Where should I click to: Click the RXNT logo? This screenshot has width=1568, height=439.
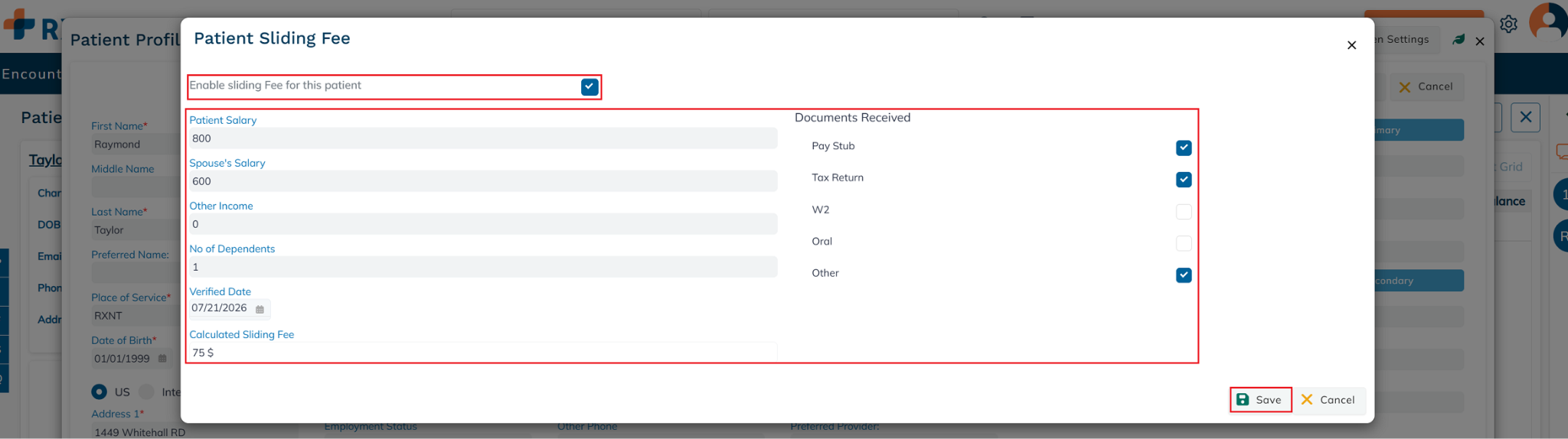(x=31, y=27)
